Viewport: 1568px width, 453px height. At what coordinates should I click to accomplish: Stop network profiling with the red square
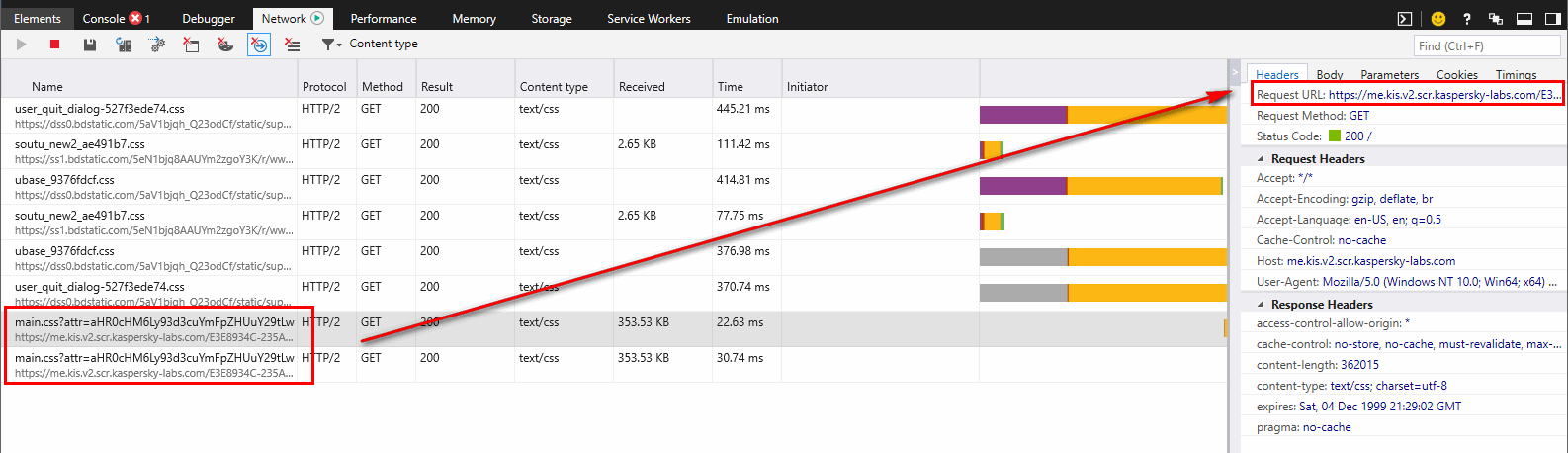click(55, 45)
